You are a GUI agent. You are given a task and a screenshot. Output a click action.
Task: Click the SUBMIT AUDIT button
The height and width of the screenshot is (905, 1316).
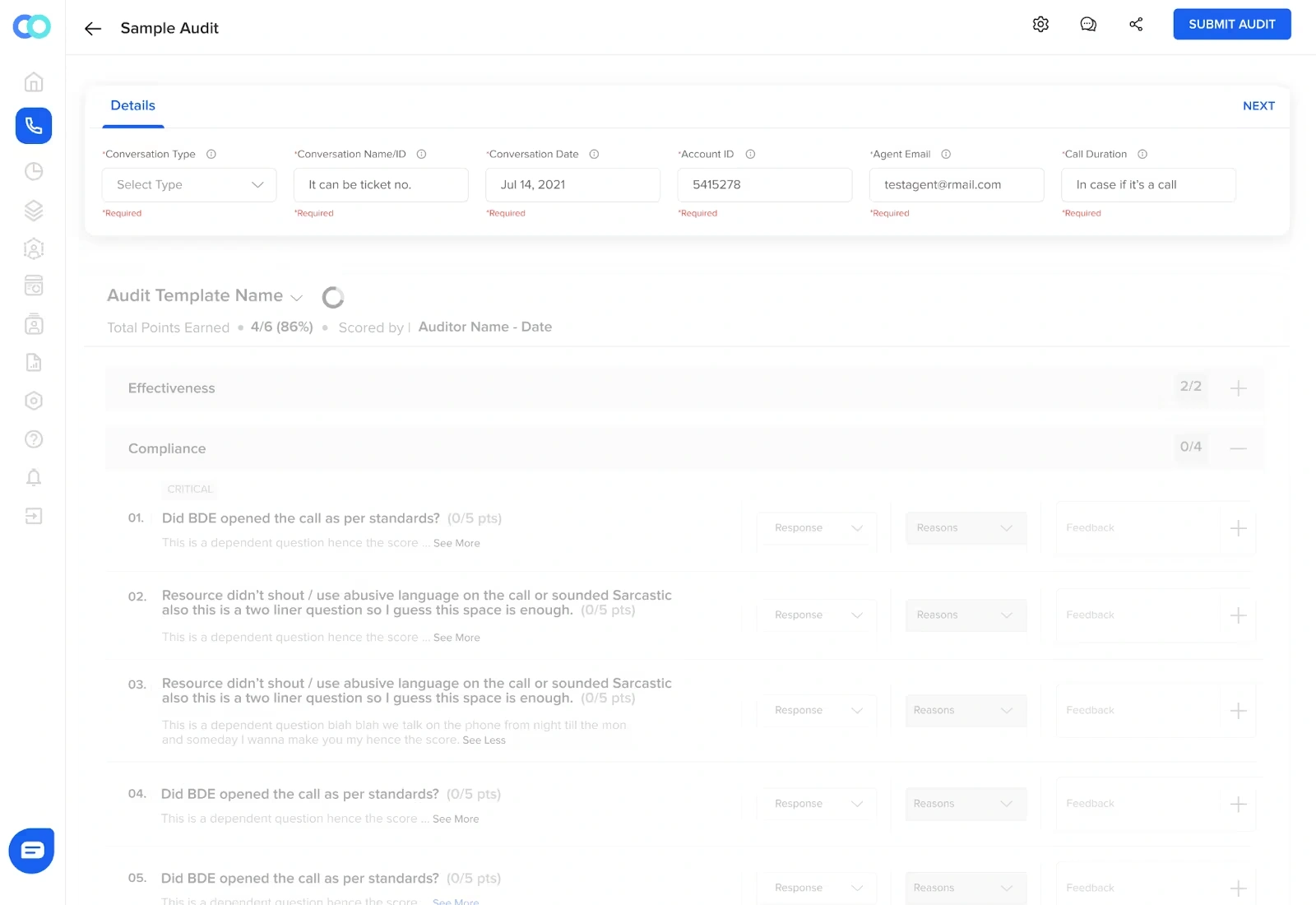[1231, 24]
